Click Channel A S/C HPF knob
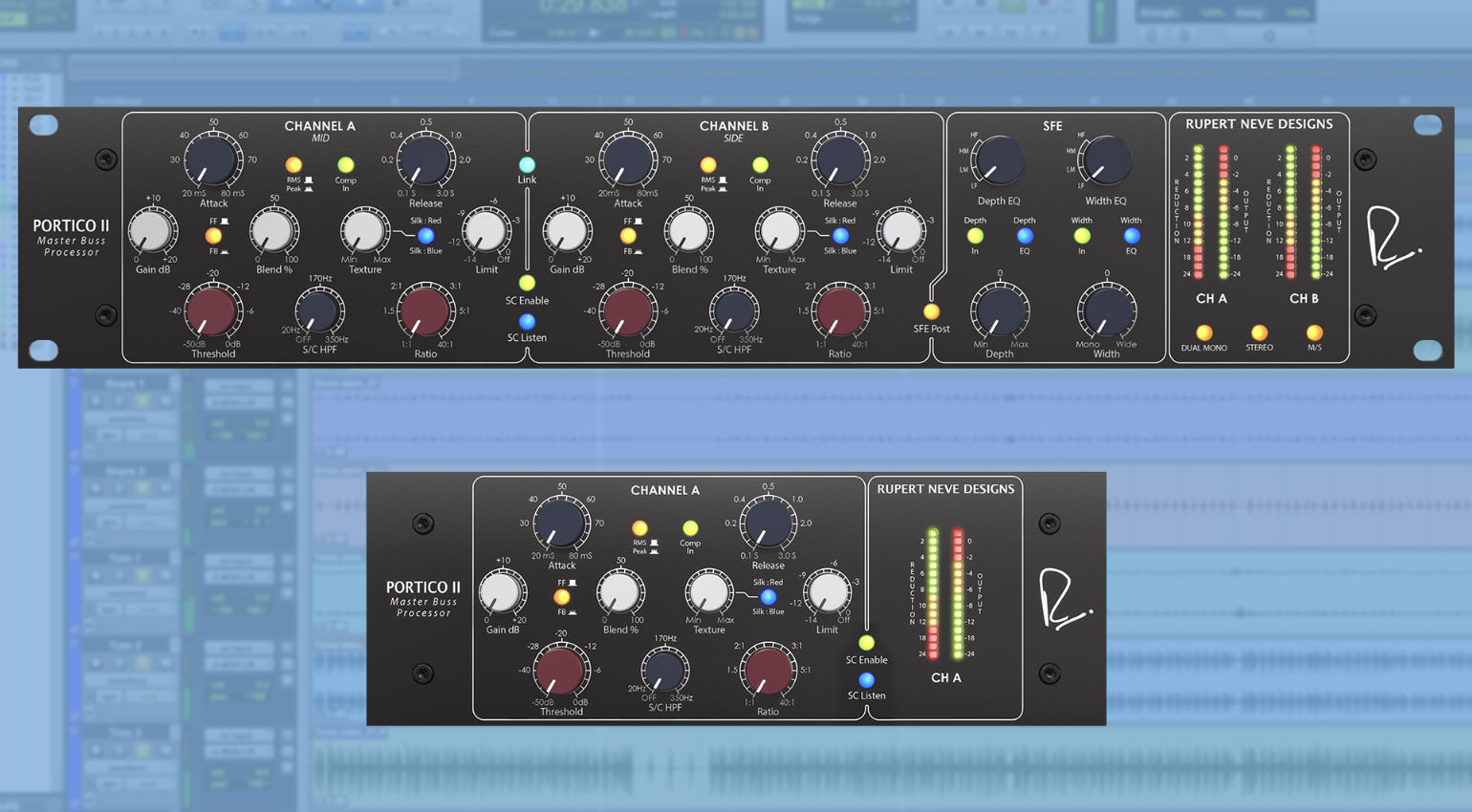Image resolution: width=1472 pixels, height=812 pixels. (x=319, y=311)
